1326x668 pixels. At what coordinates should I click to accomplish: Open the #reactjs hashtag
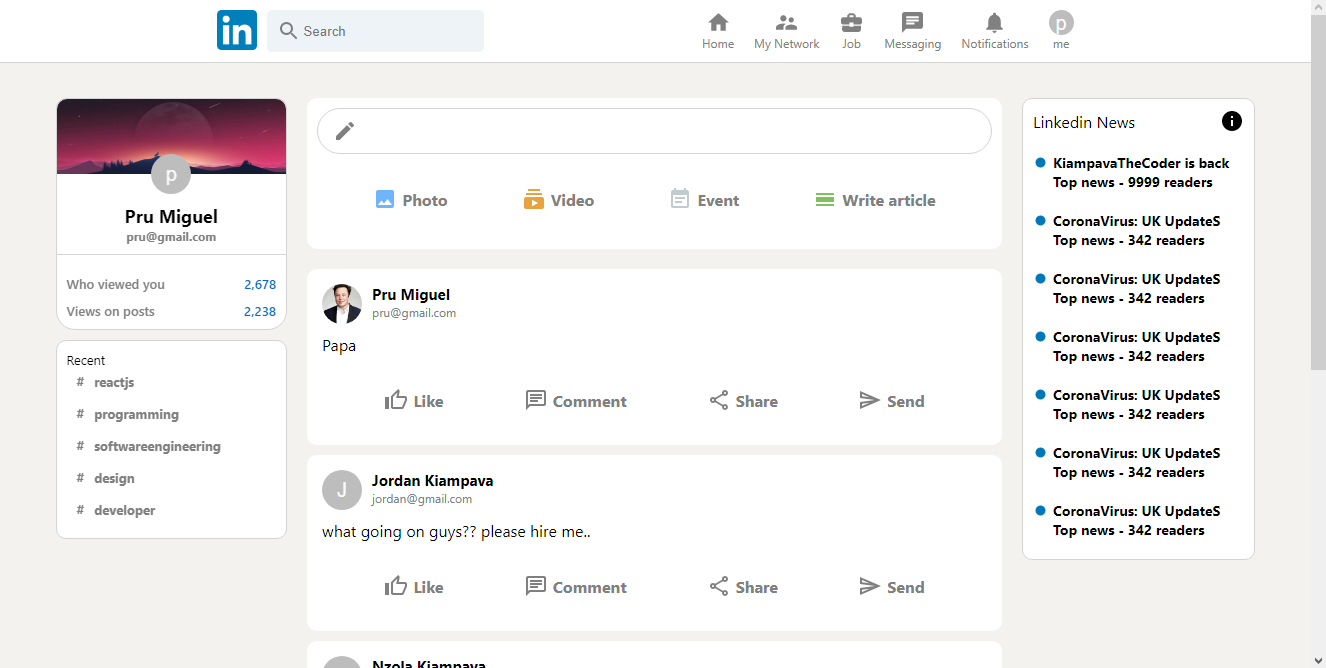[x=114, y=382]
